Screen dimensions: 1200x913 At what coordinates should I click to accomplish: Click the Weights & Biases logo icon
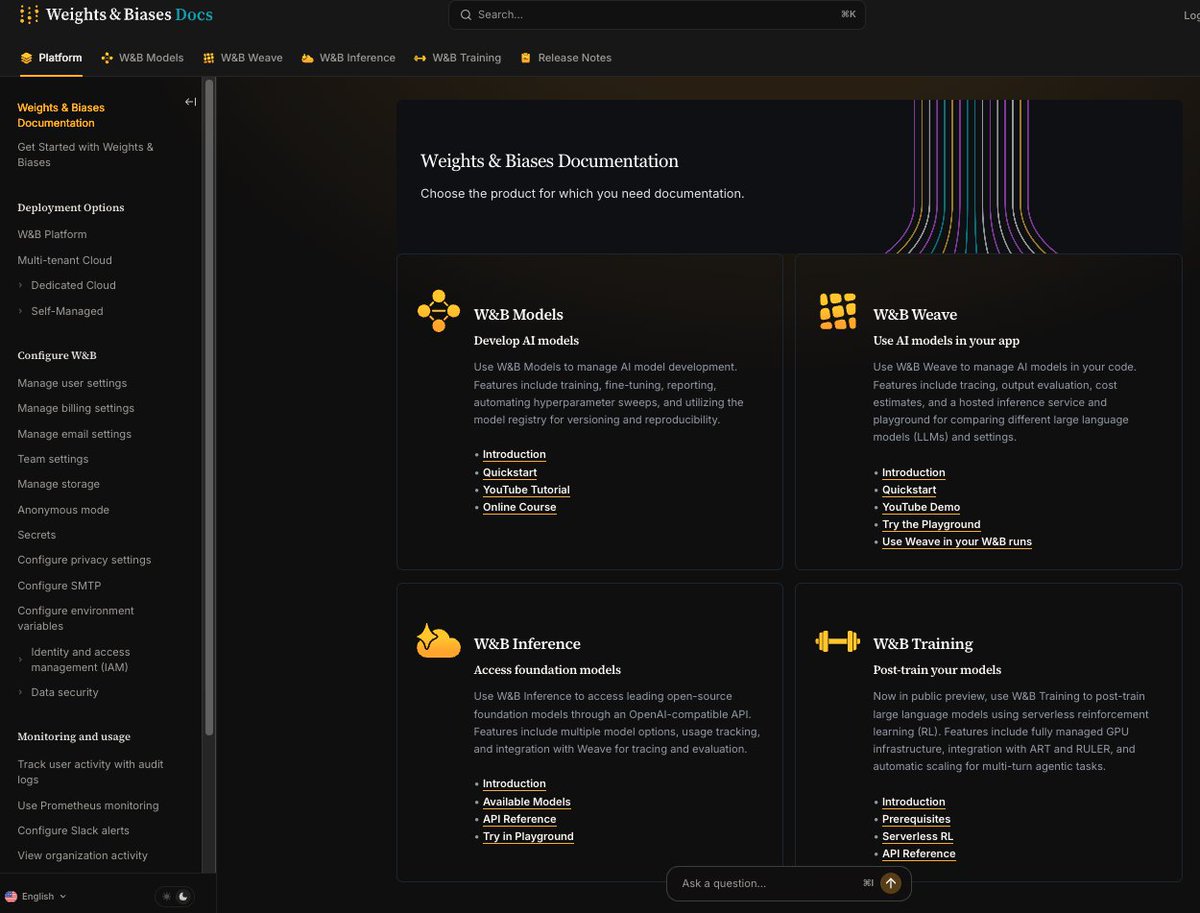[x=29, y=14]
